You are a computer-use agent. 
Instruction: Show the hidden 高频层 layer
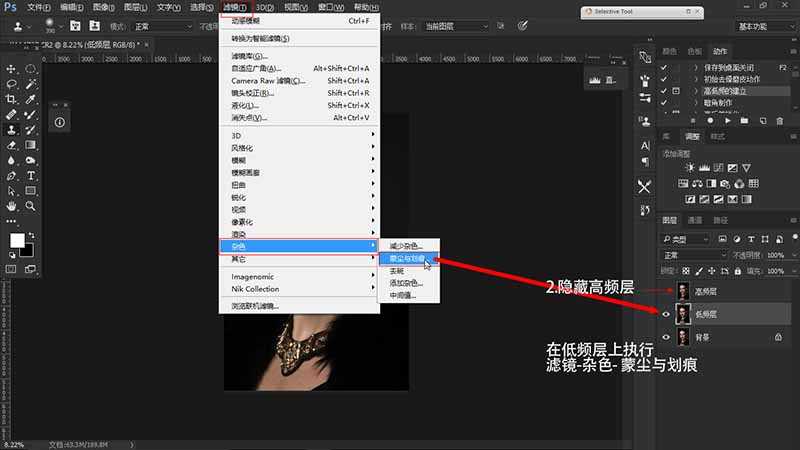[667, 289]
